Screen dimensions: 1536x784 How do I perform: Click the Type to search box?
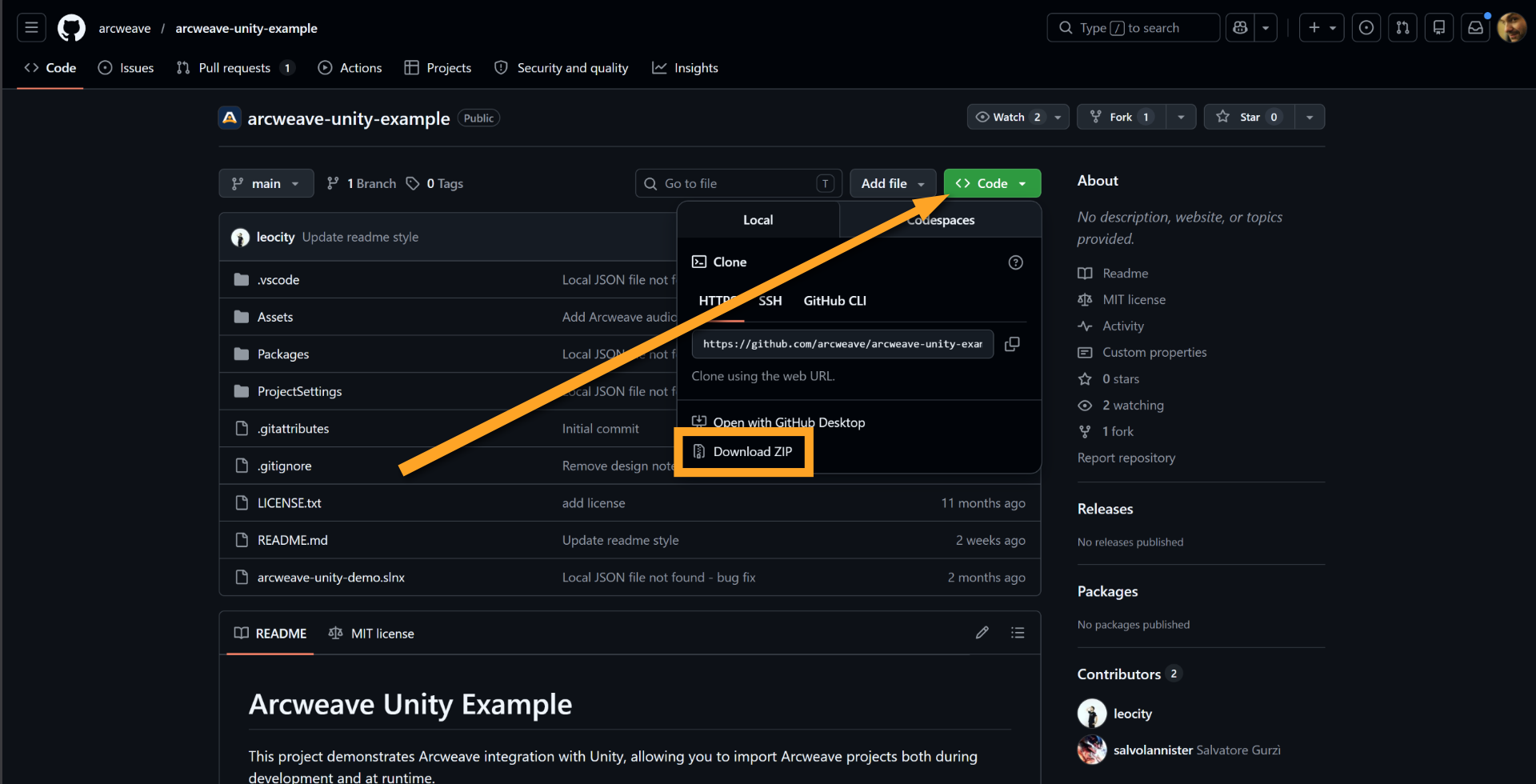[x=1133, y=28]
